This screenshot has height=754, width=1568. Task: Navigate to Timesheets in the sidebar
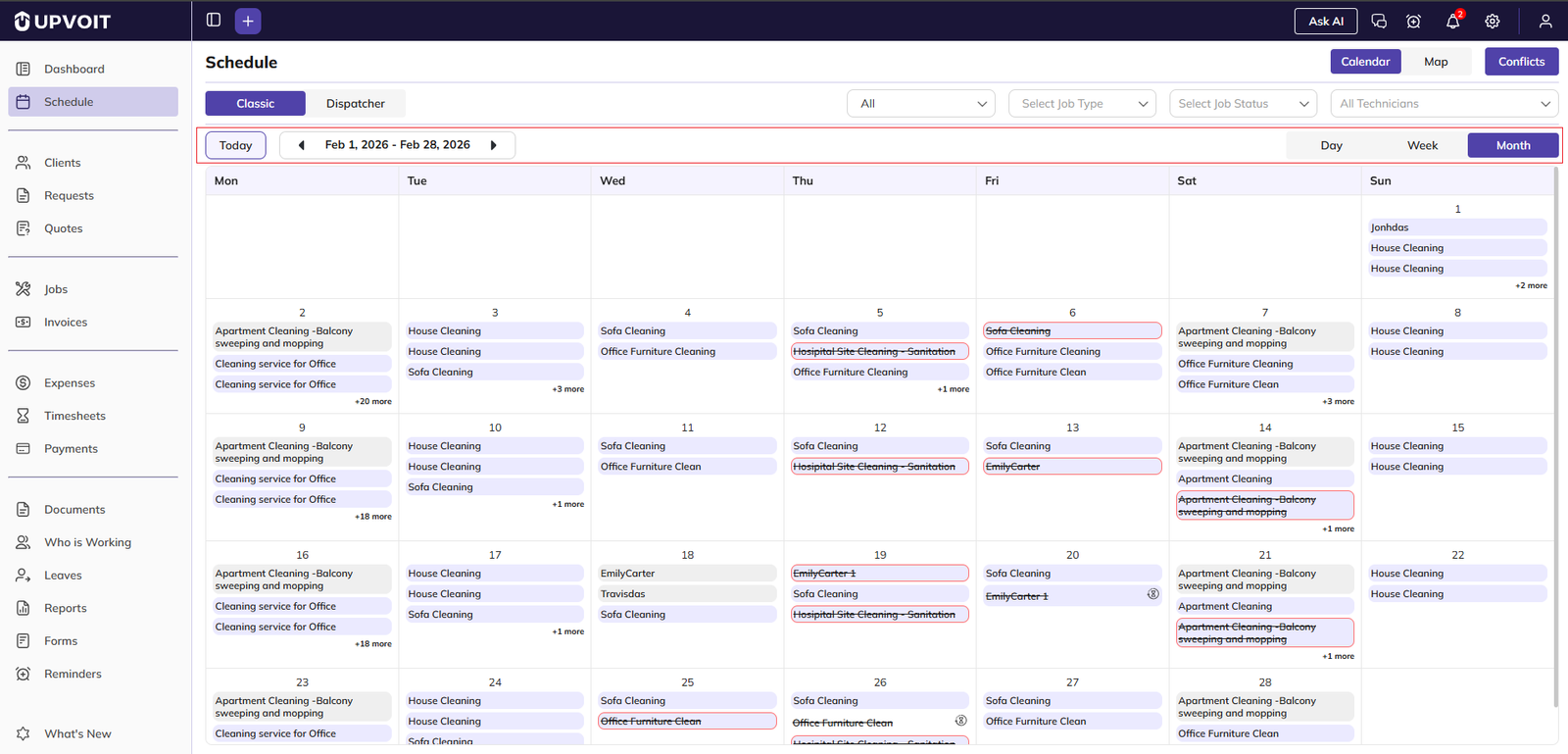tap(74, 416)
